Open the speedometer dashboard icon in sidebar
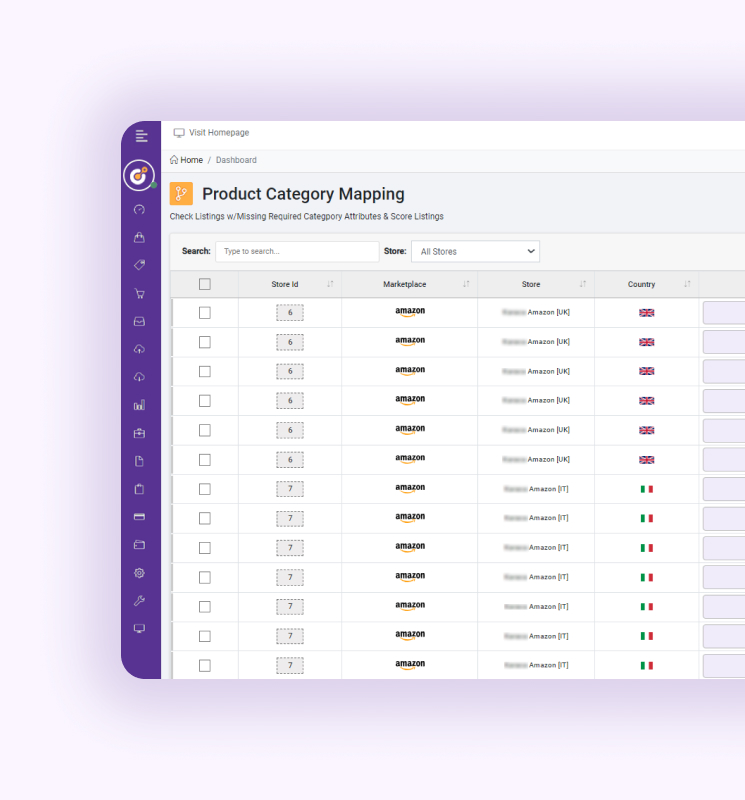This screenshot has height=800, width=745. coord(140,210)
